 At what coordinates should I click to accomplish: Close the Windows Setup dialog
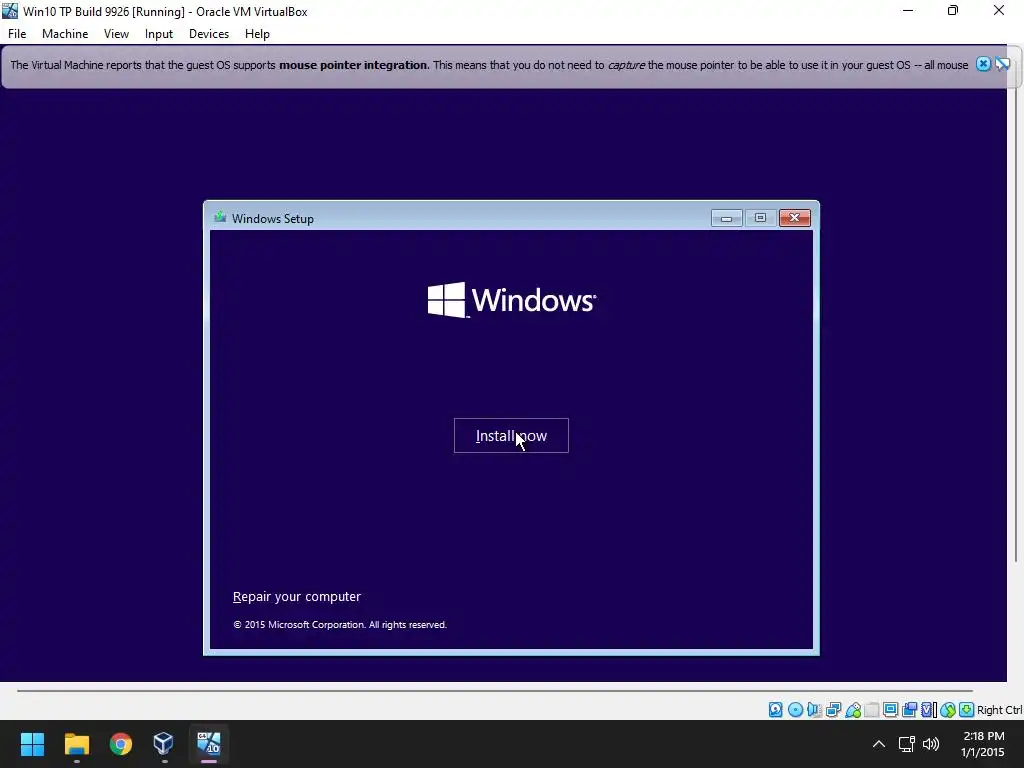(x=795, y=218)
